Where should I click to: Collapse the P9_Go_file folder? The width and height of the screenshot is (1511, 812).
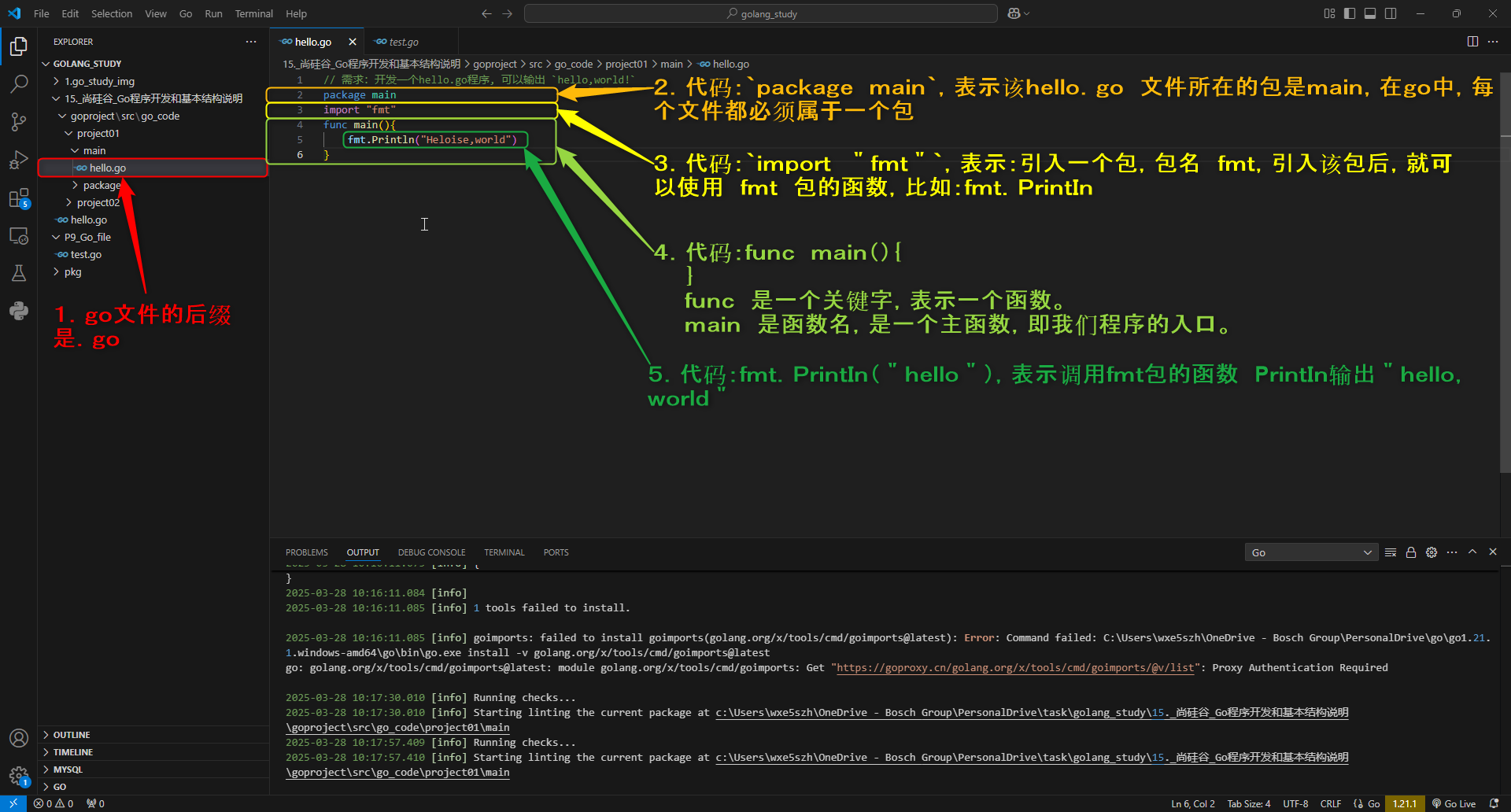153,237
